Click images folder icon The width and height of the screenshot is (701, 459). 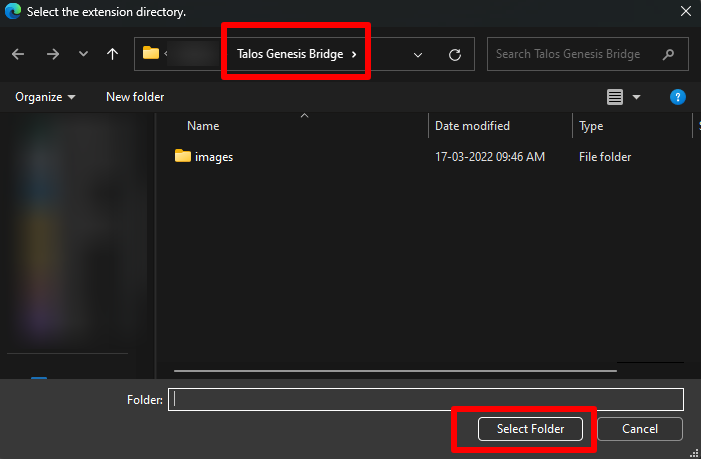point(182,156)
